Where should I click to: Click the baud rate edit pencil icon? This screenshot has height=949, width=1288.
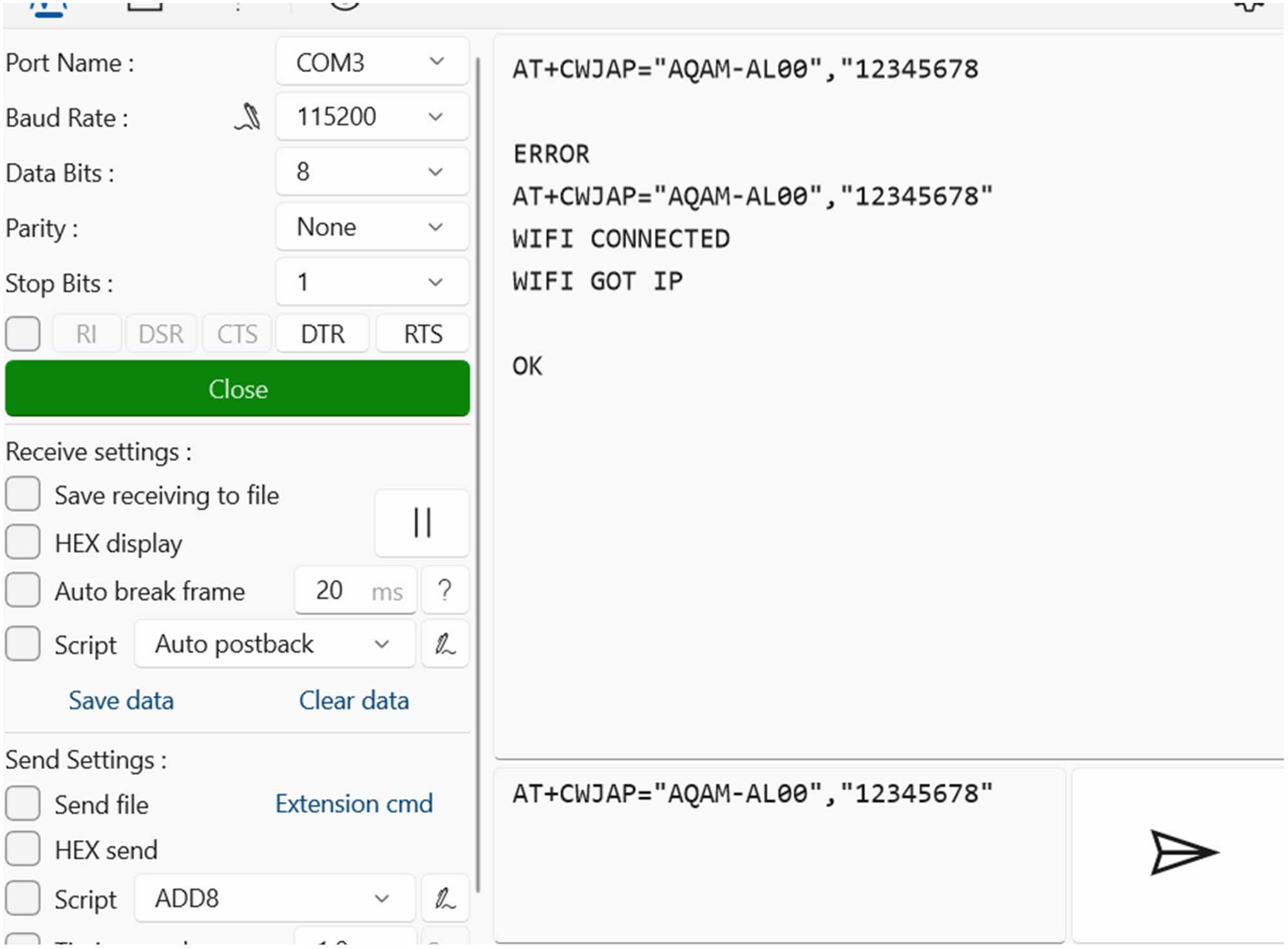pos(249,117)
